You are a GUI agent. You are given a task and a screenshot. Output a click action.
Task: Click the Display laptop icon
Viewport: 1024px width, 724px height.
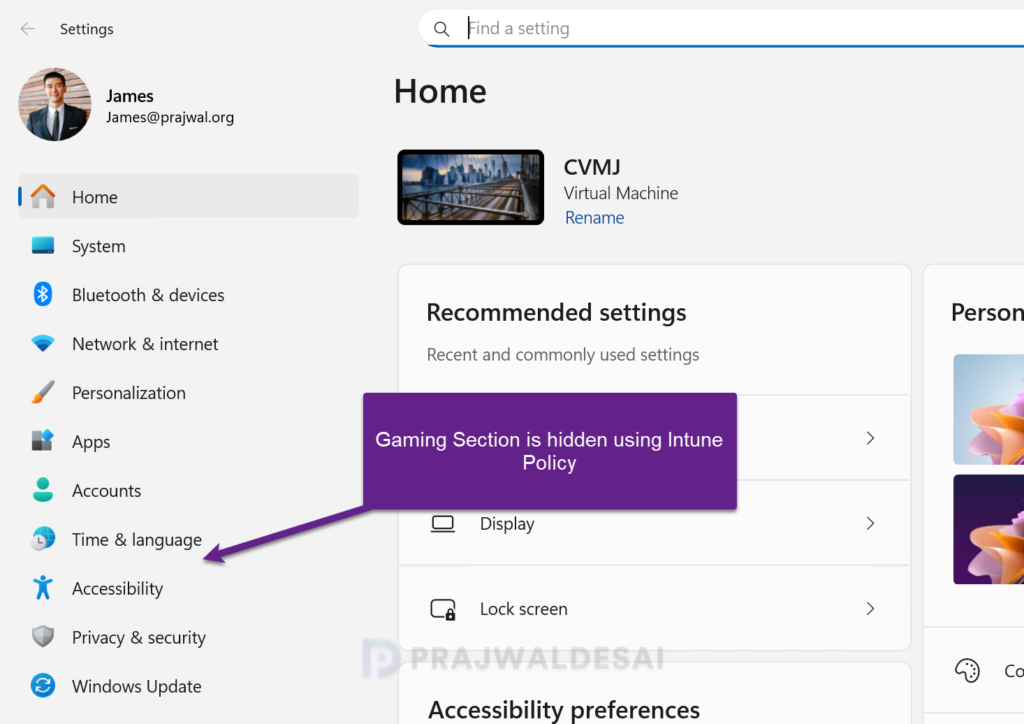(443, 524)
